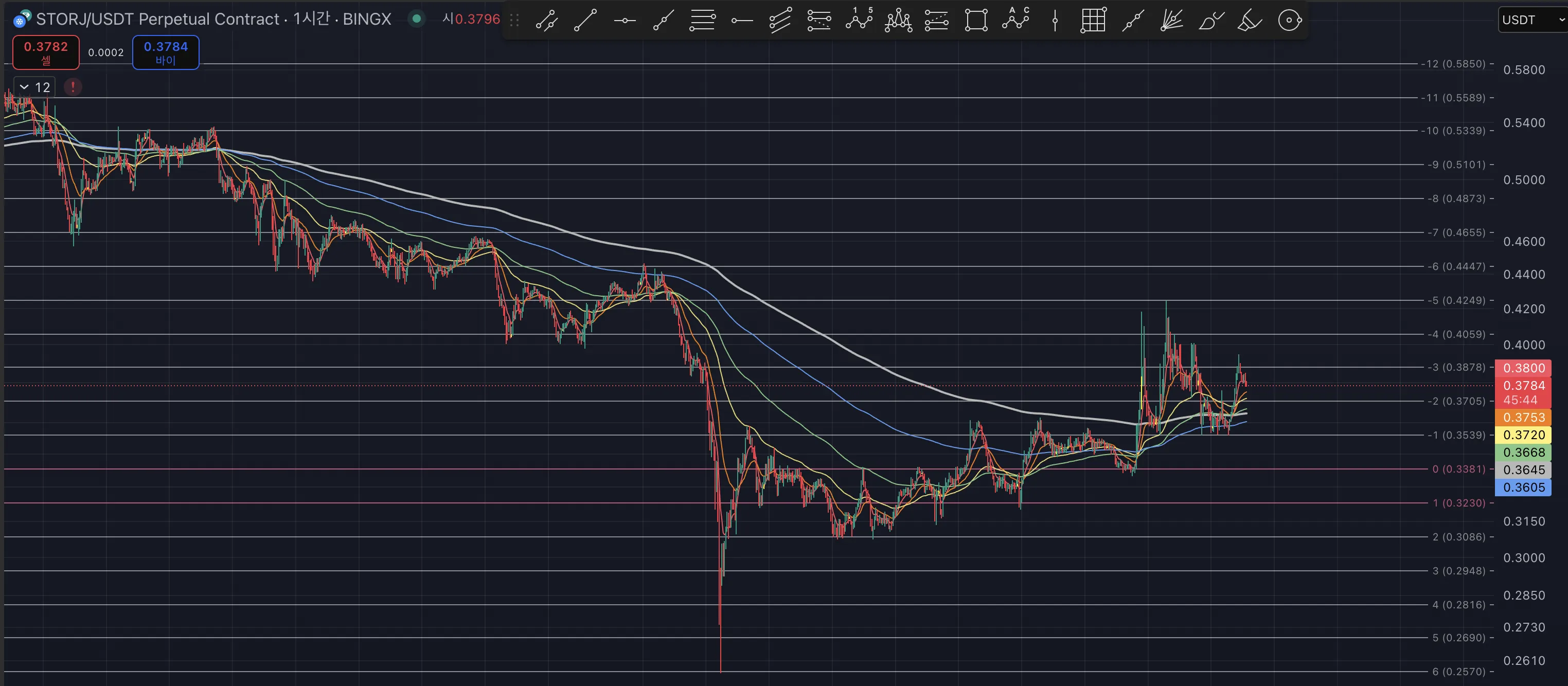The height and width of the screenshot is (686, 1568).
Task: Click the 0.3784 buy button
Action: pos(166,52)
